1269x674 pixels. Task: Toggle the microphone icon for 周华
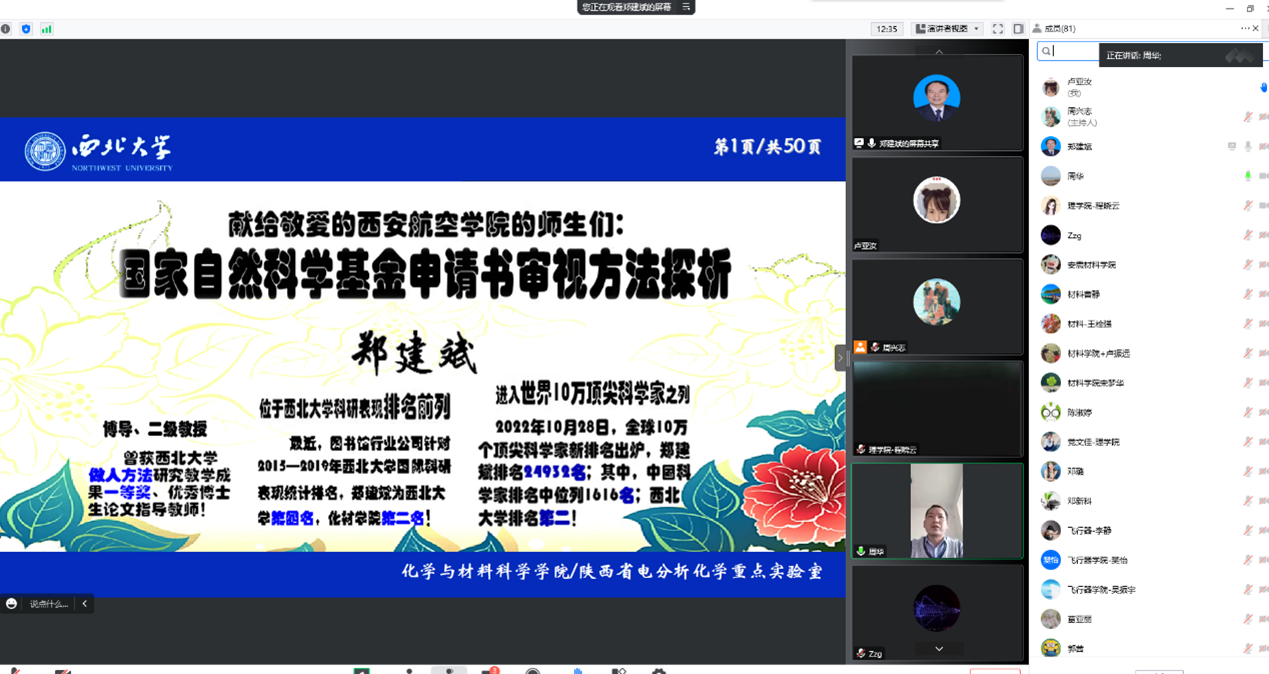[x=1247, y=176]
